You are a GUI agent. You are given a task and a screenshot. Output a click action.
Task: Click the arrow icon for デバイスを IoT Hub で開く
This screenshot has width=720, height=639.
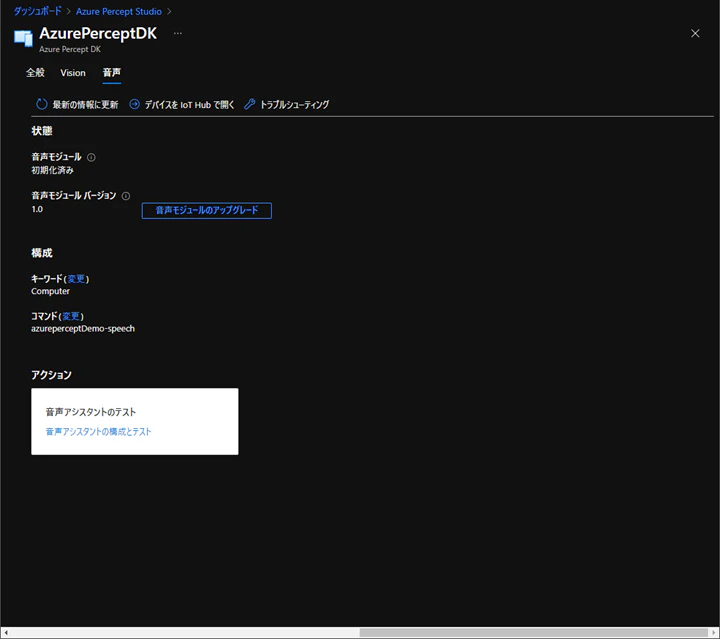point(134,104)
